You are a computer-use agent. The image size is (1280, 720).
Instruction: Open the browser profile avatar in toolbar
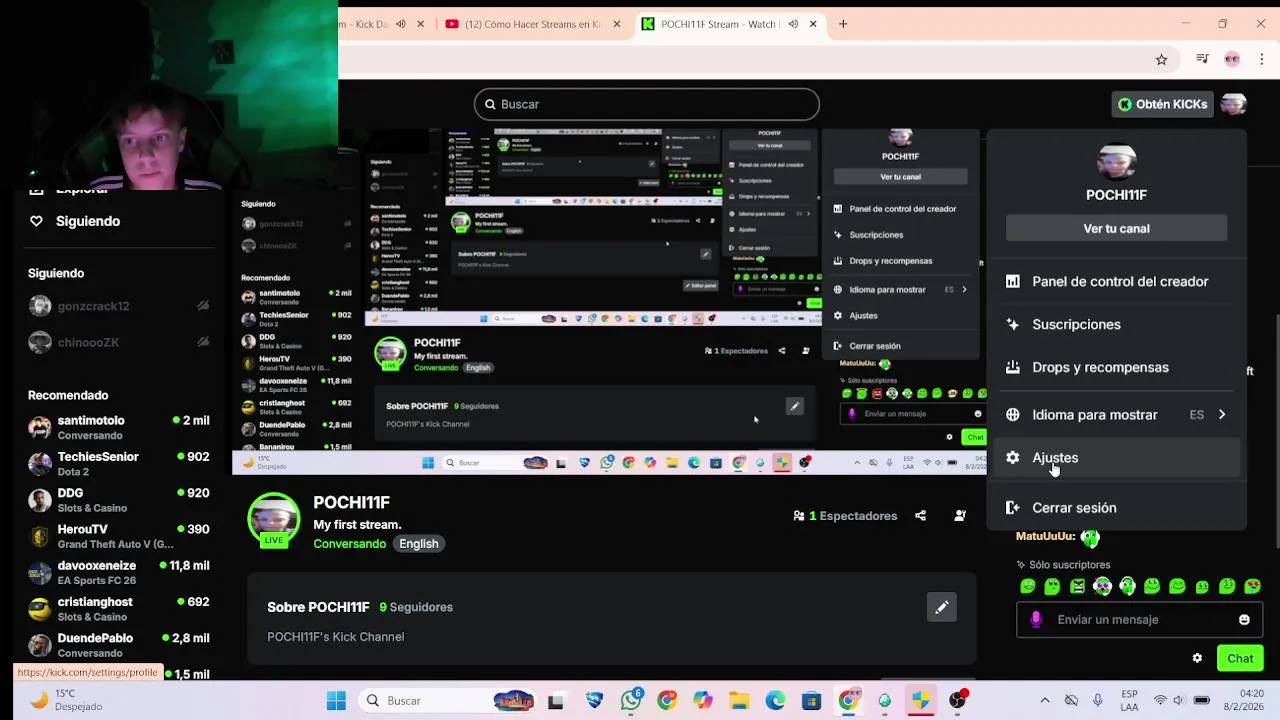pyautogui.click(x=1232, y=60)
